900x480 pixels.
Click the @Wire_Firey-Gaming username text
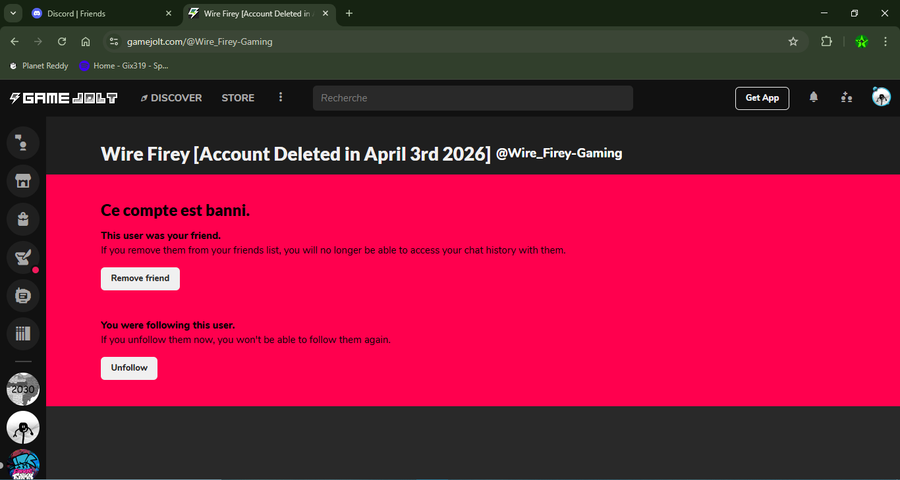(x=558, y=153)
